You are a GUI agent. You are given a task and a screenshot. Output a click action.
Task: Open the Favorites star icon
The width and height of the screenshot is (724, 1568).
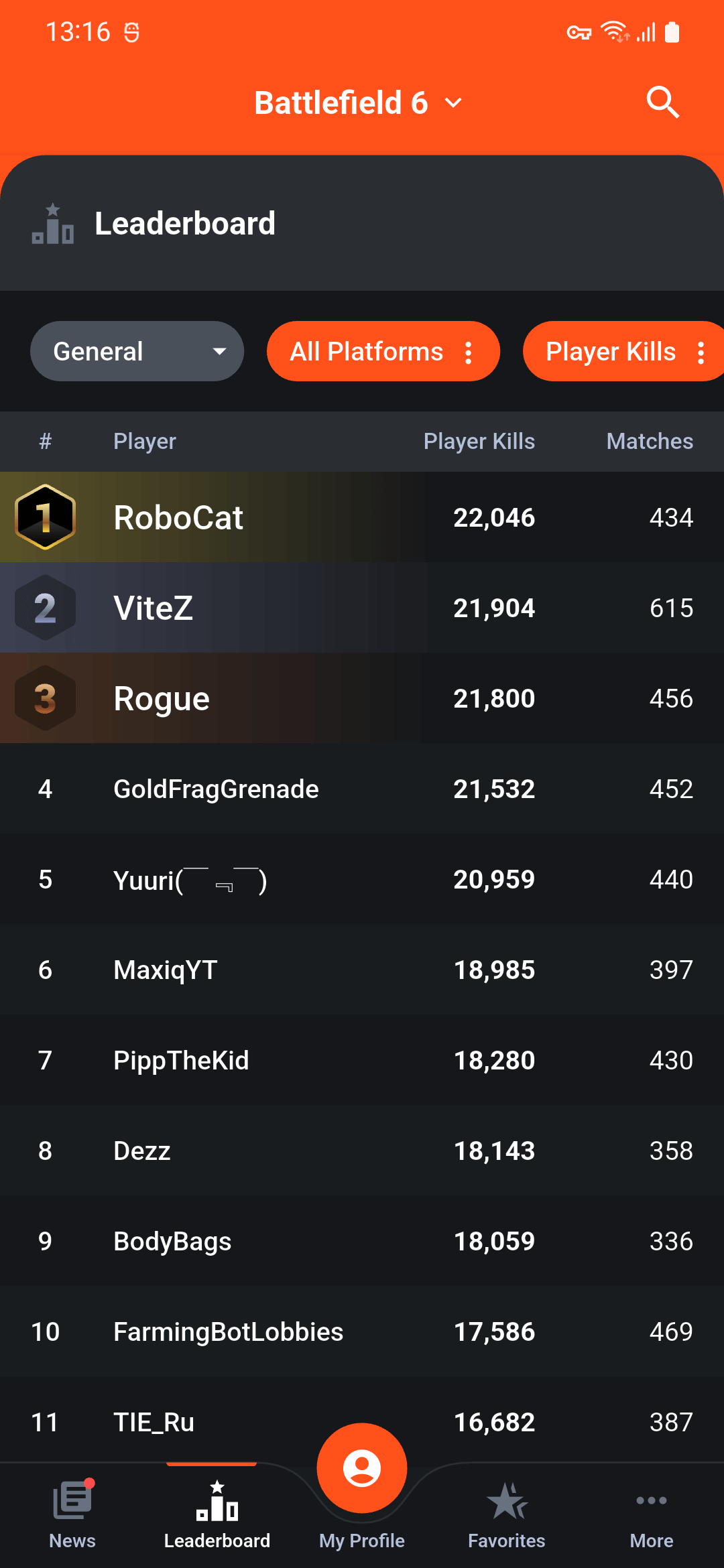point(507,1500)
